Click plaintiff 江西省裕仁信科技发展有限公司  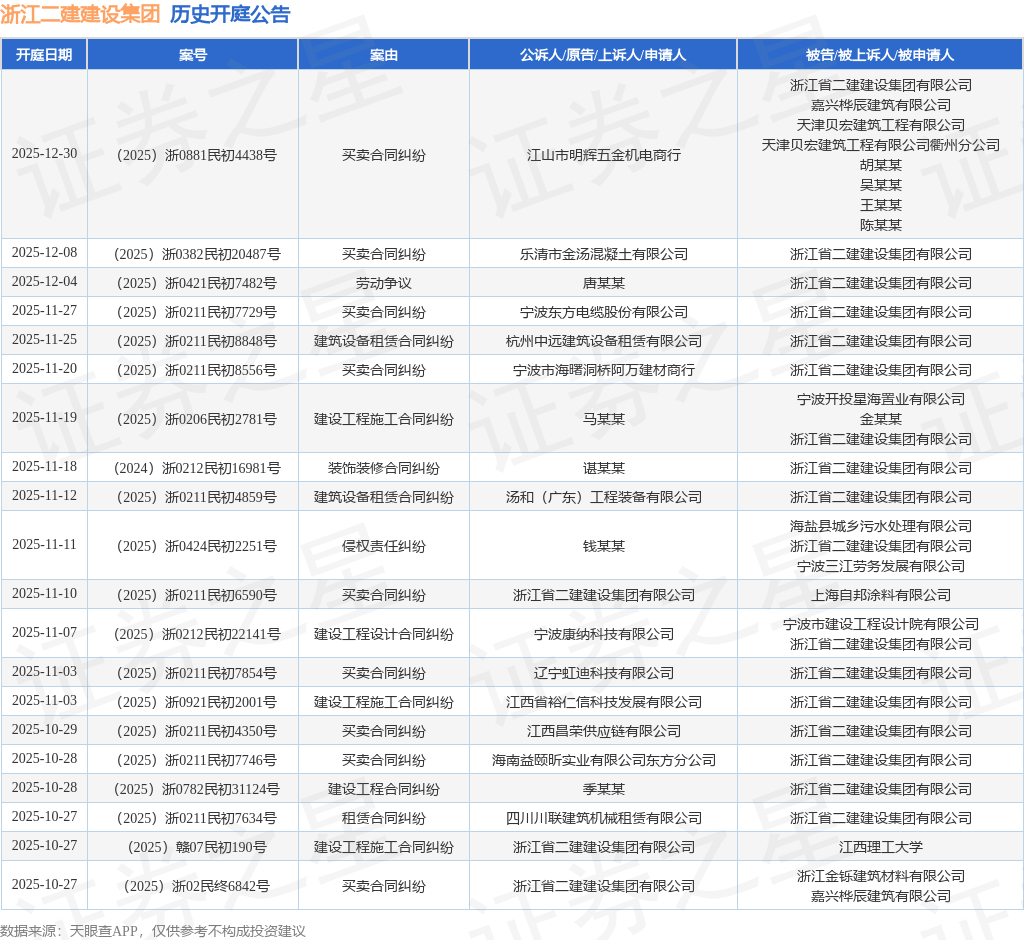click(x=603, y=702)
